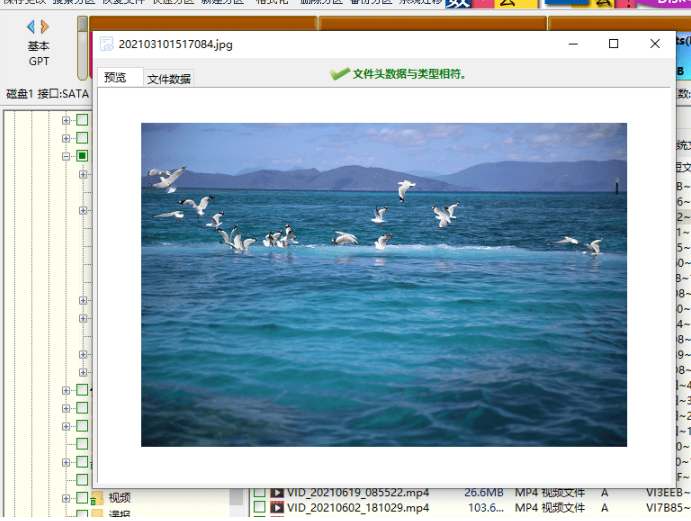Check the 视频 folder checkbox
The width and height of the screenshot is (691, 521).
coord(82,498)
